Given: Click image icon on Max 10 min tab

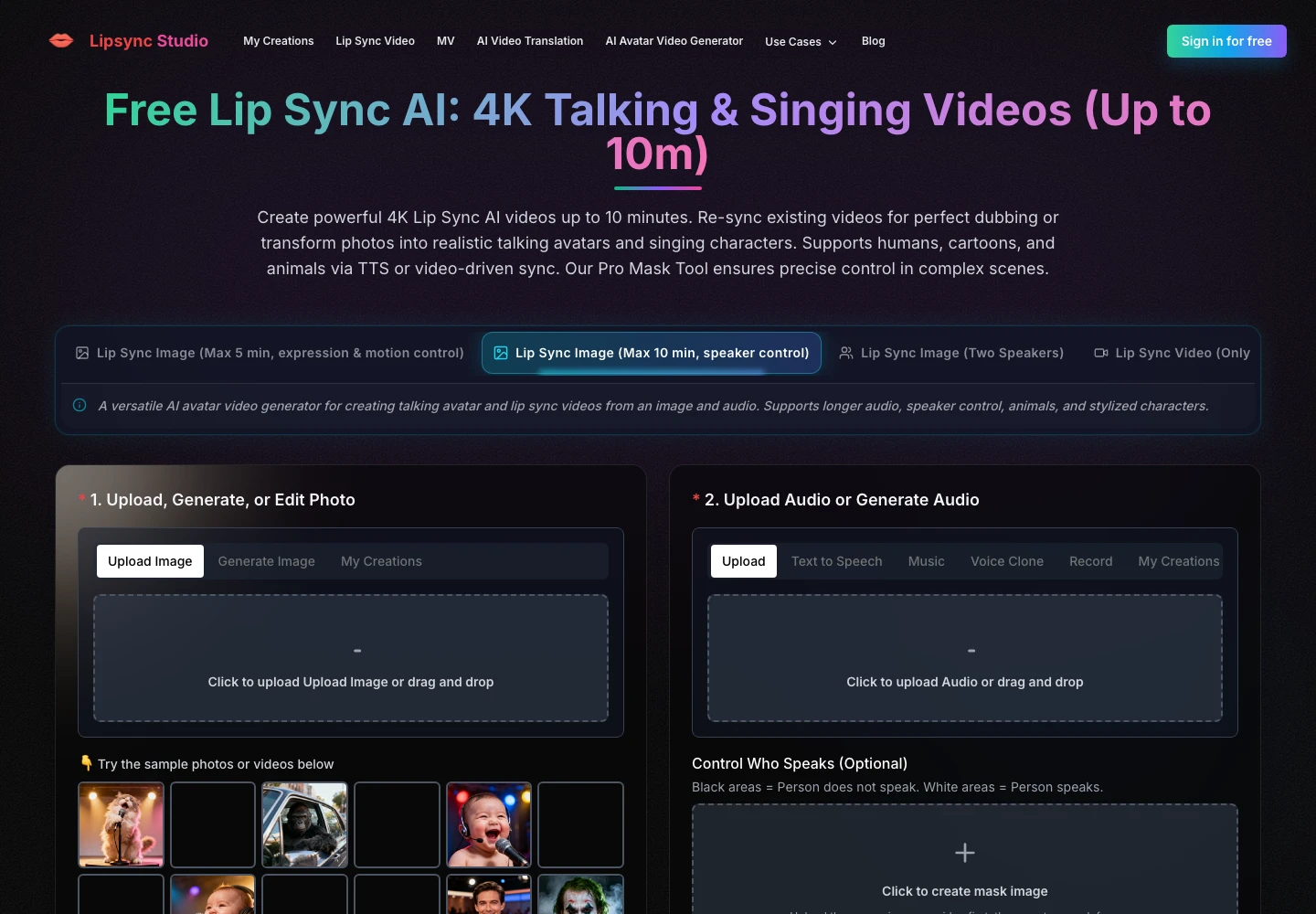Looking at the screenshot, I should click(501, 353).
